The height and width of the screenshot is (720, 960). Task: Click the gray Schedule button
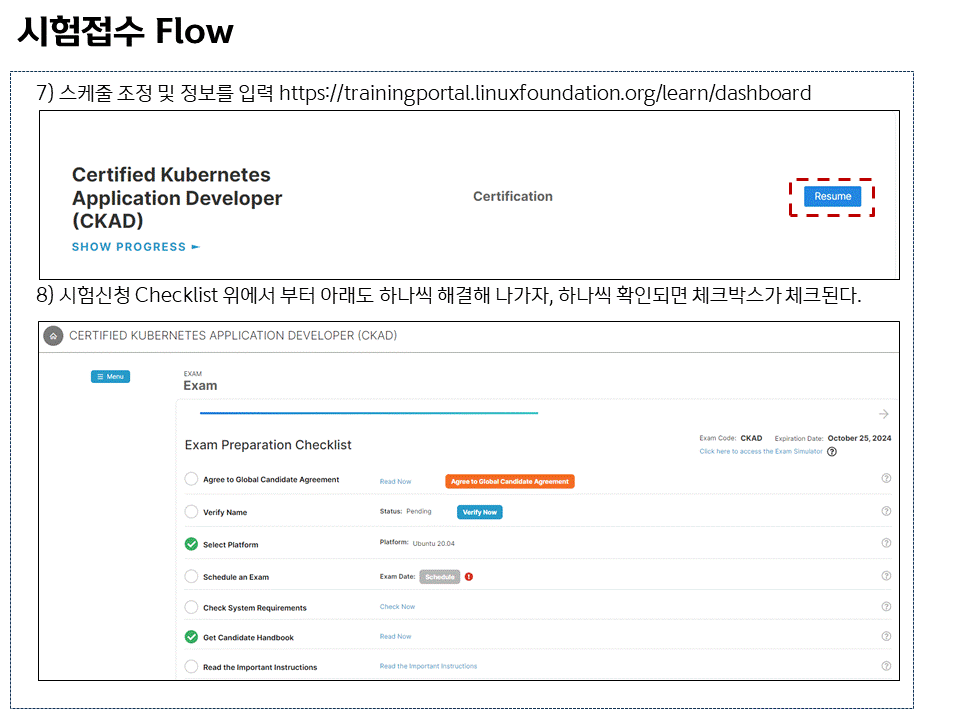440,577
